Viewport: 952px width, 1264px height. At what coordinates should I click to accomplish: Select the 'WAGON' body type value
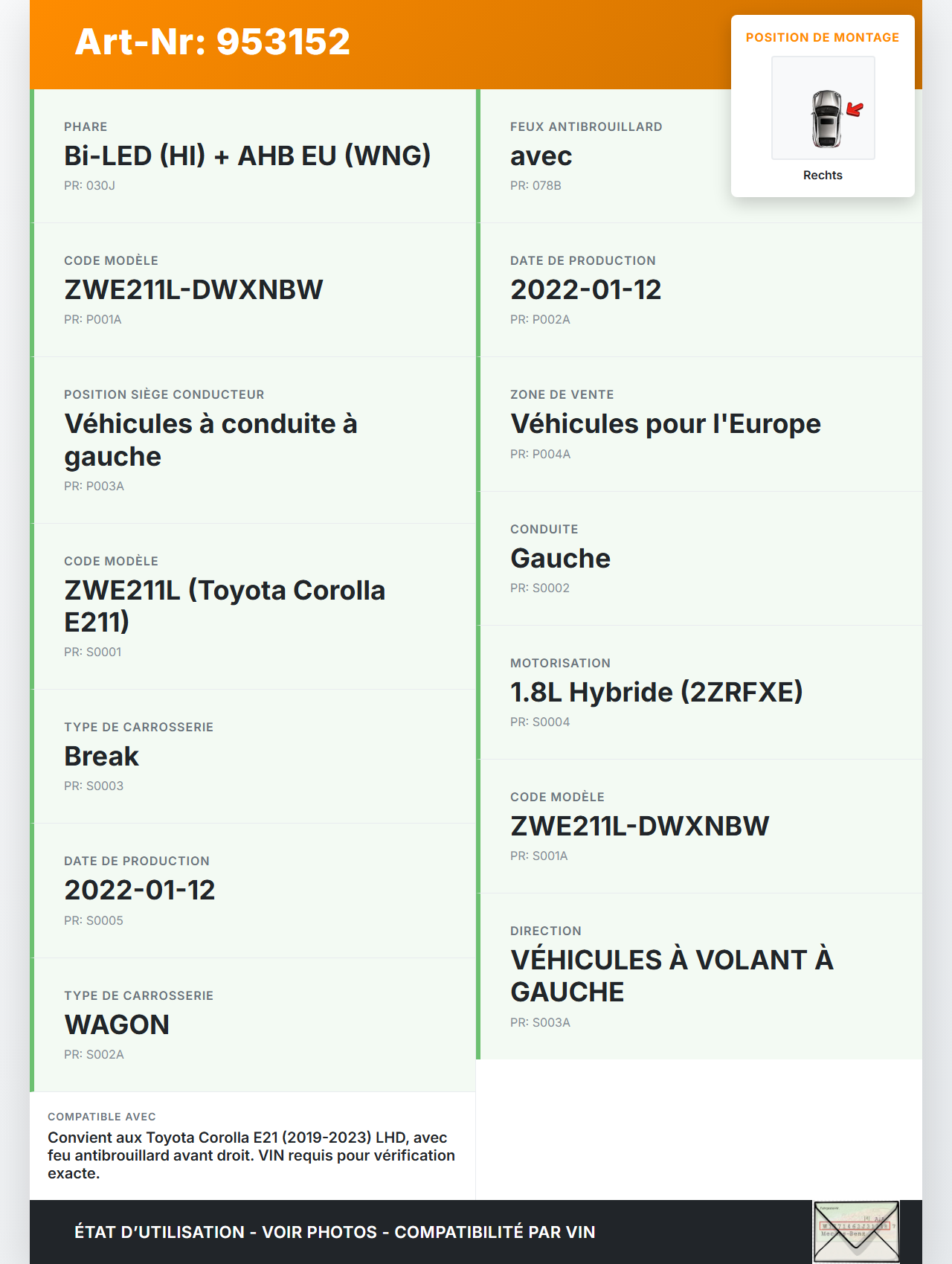point(117,1025)
